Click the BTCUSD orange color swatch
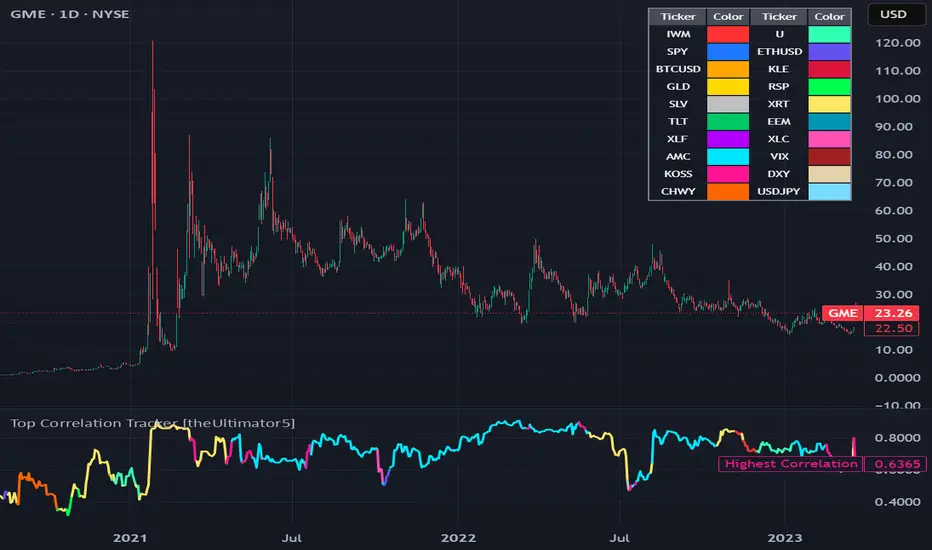The height and width of the screenshot is (550, 932). tap(728, 69)
